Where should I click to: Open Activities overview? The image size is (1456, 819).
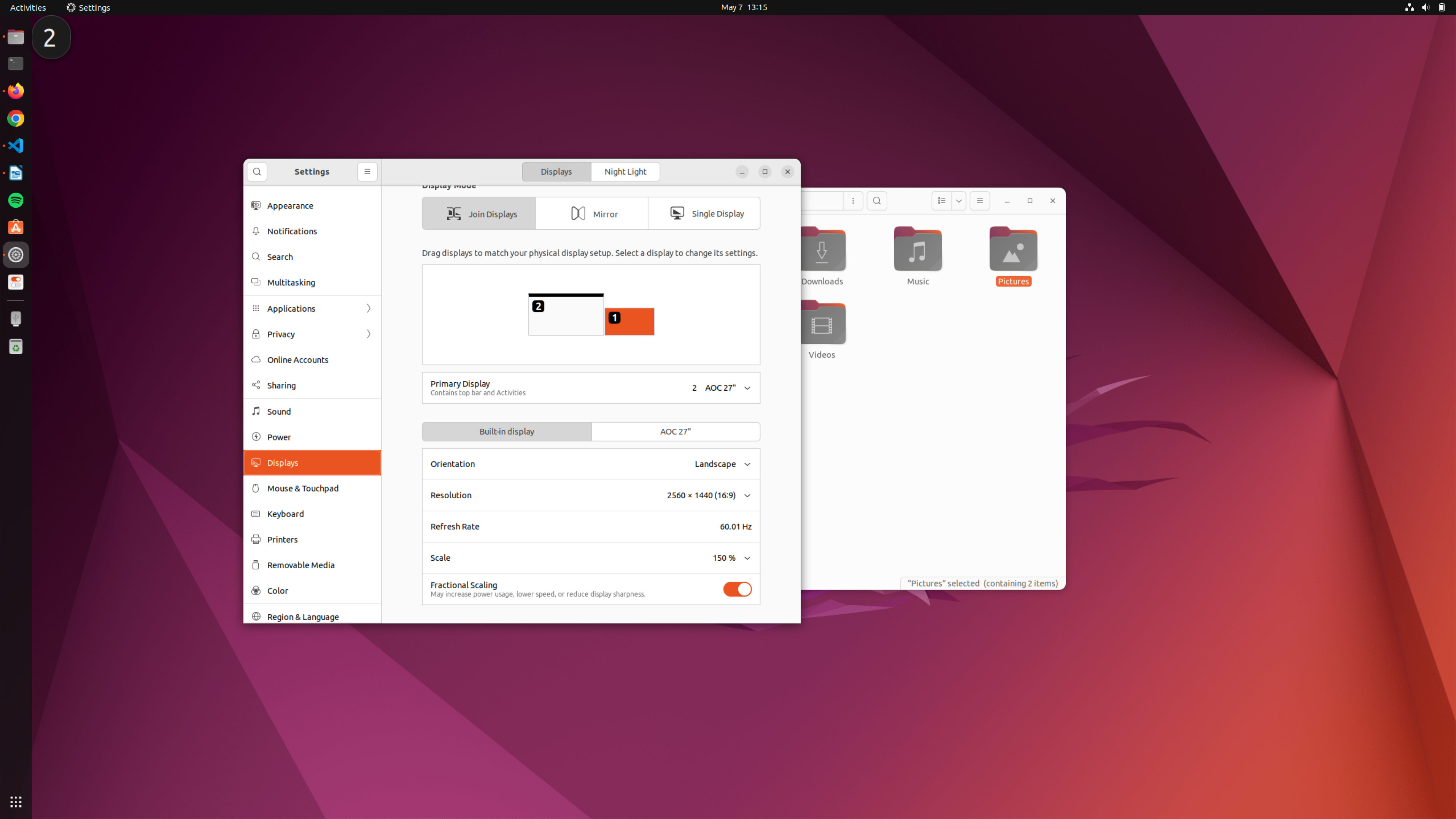pyautogui.click(x=28, y=7)
